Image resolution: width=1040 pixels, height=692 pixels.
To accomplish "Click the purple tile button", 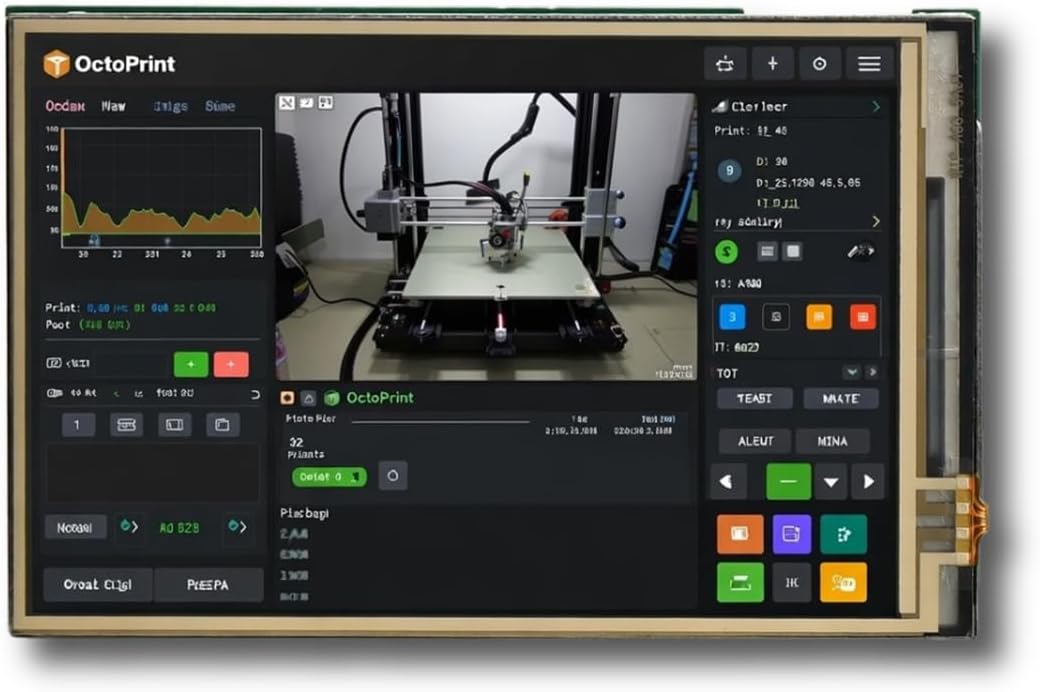I will coord(792,534).
